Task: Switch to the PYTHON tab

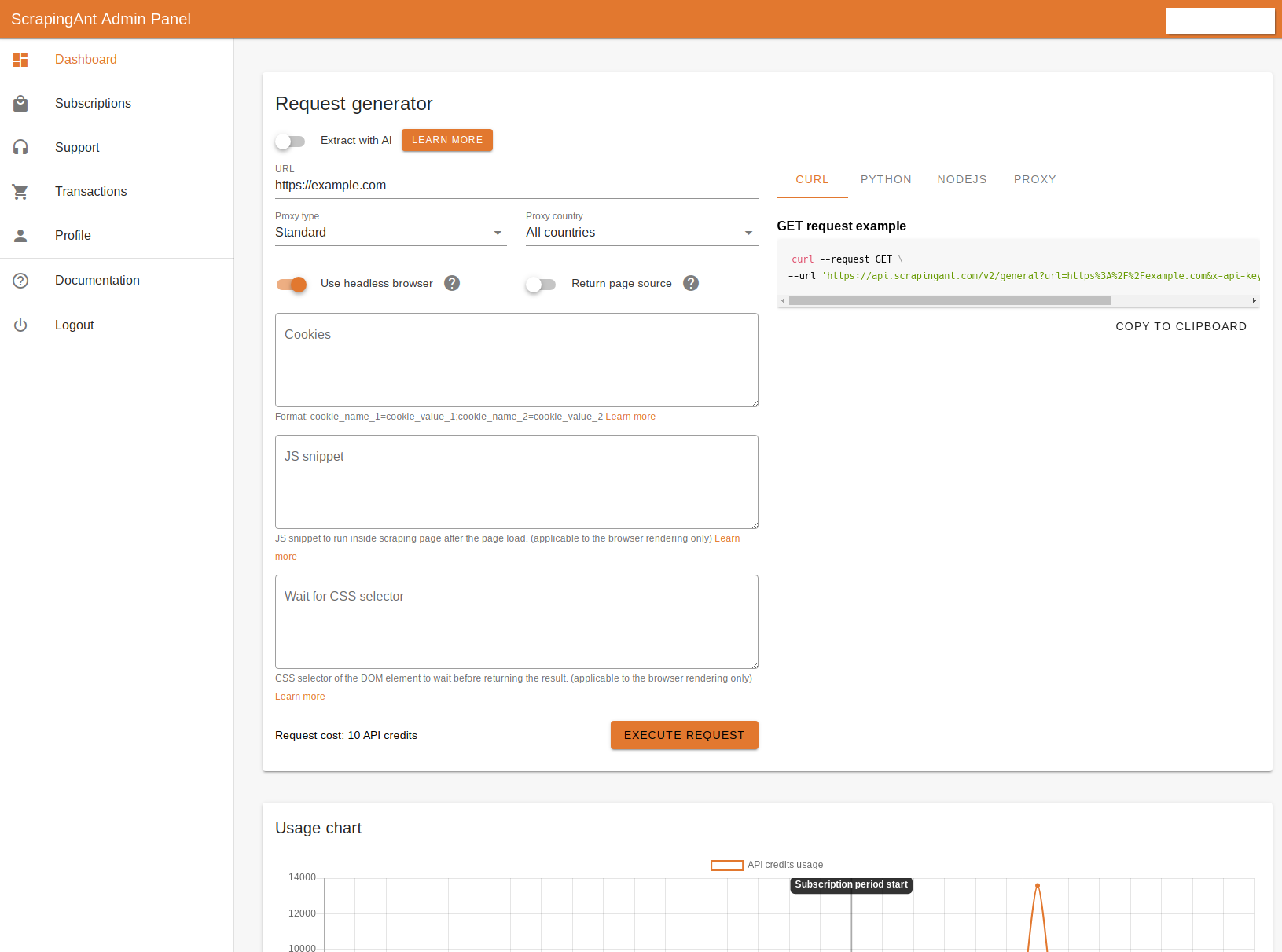Action: (886, 179)
